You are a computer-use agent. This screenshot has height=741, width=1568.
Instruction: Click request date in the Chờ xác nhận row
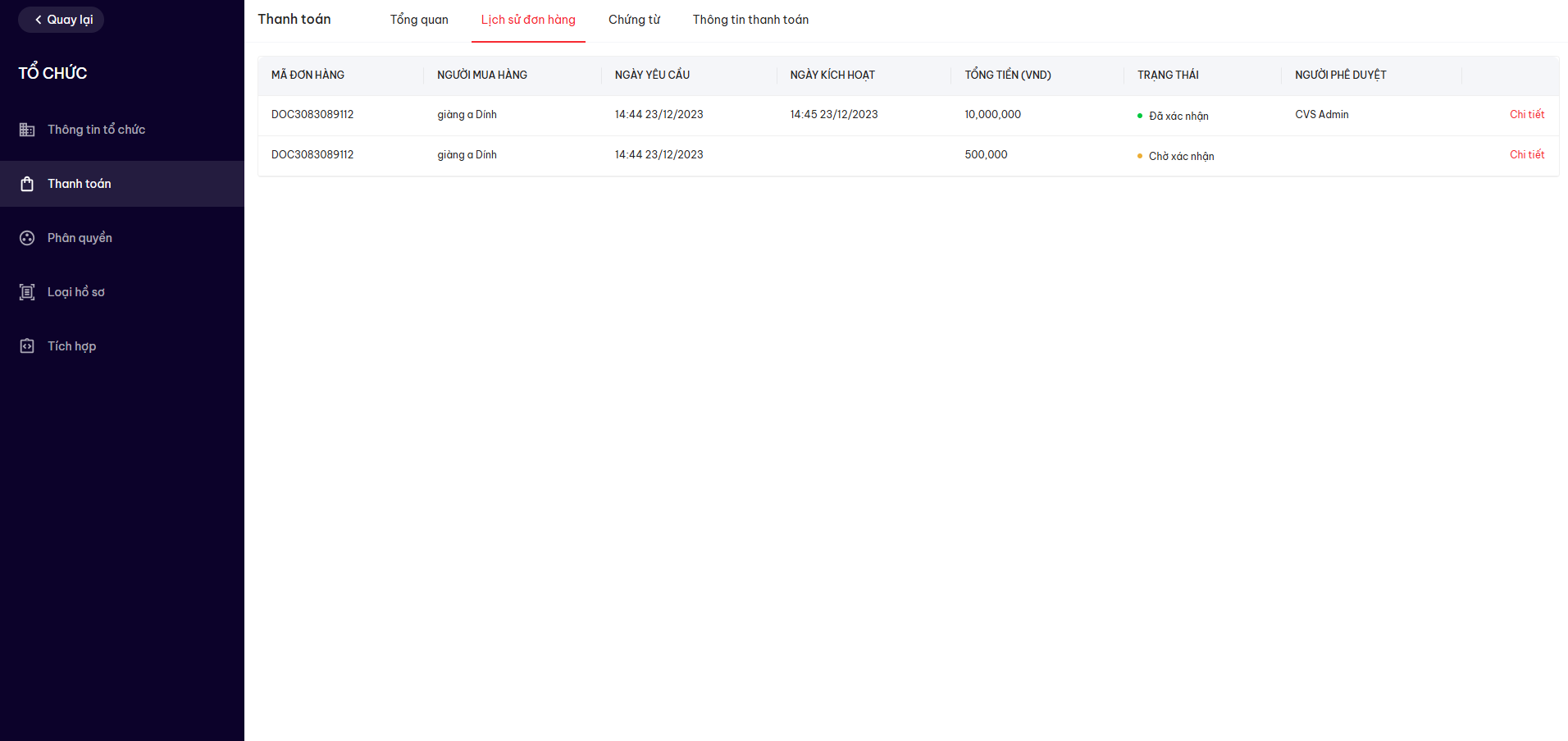pyautogui.click(x=659, y=154)
